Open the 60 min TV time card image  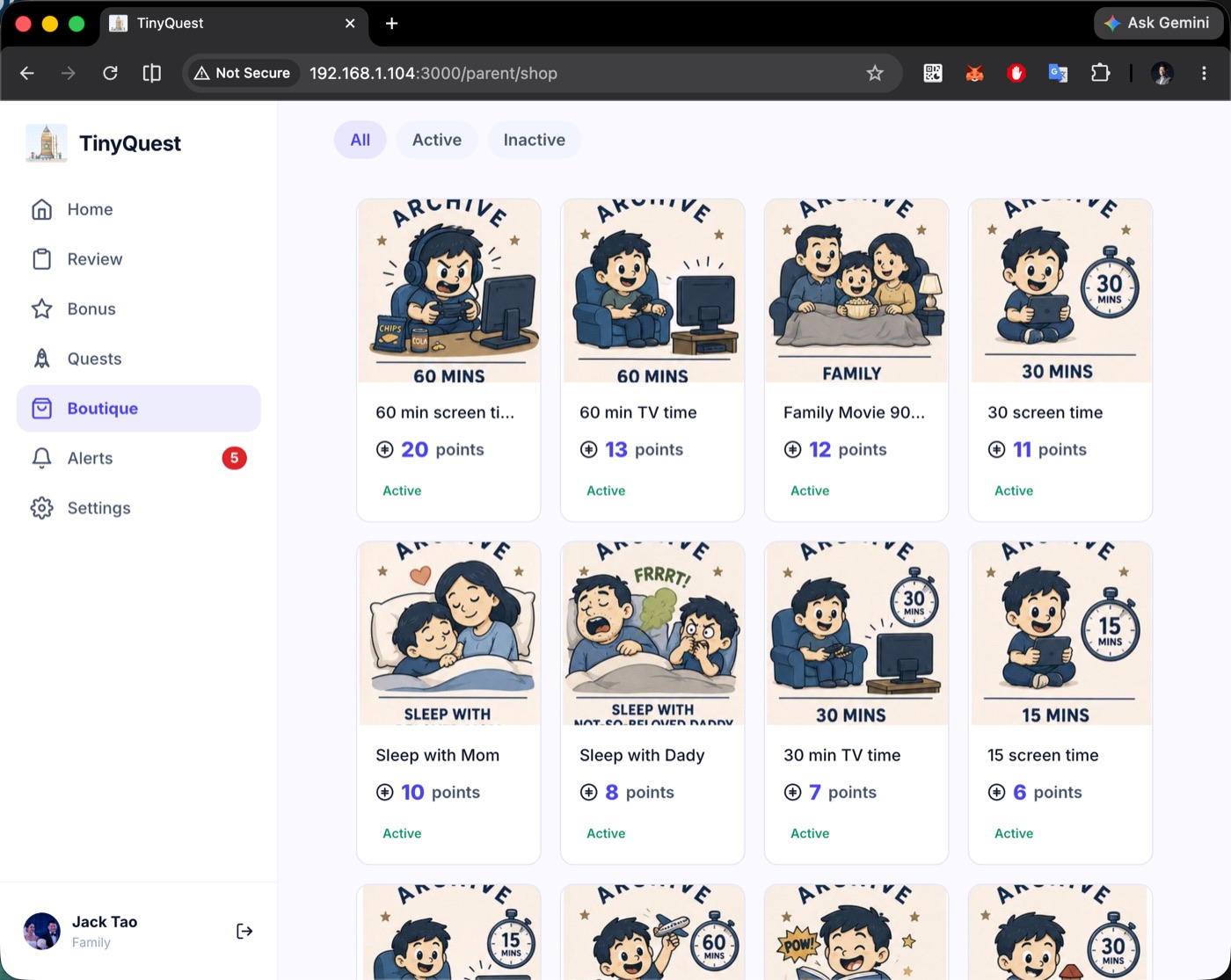pyautogui.click(x=652, y=291)
